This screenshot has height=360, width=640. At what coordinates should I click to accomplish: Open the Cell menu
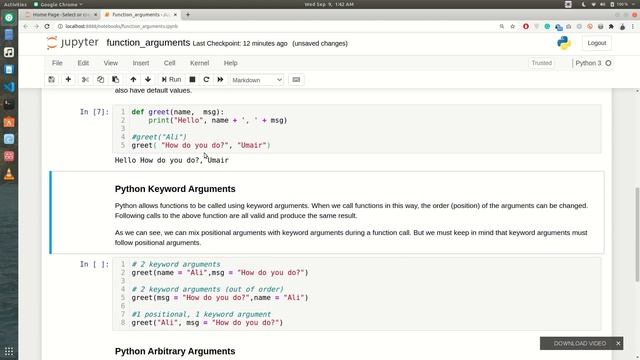(169, 63)
